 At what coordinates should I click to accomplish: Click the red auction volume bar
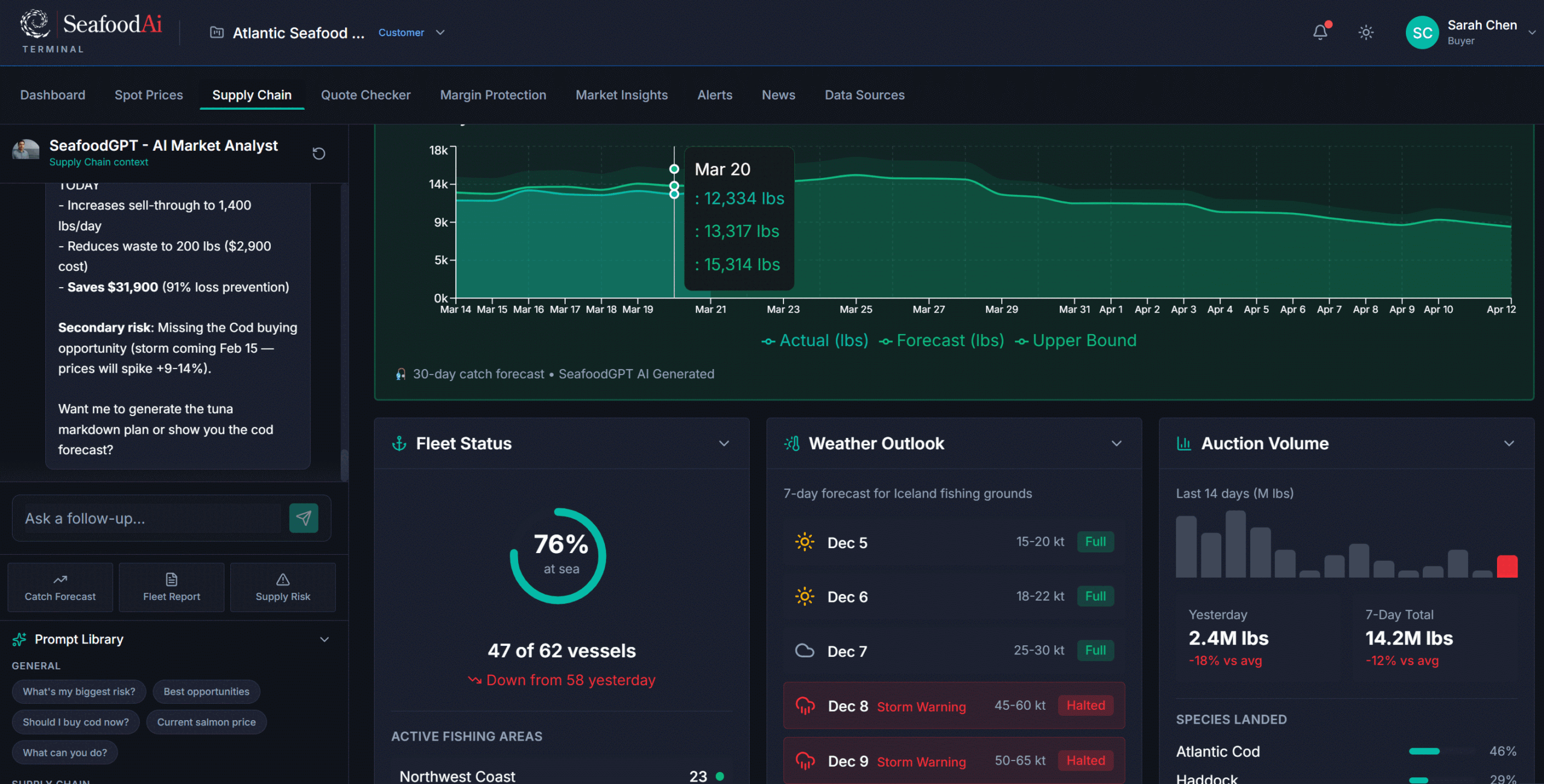point(1507,567)
